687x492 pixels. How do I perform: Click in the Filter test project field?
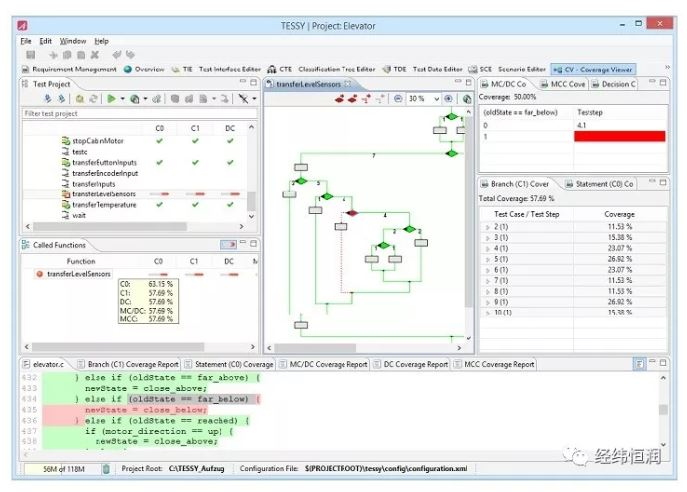pyautogui.click(x=139, y=113)
